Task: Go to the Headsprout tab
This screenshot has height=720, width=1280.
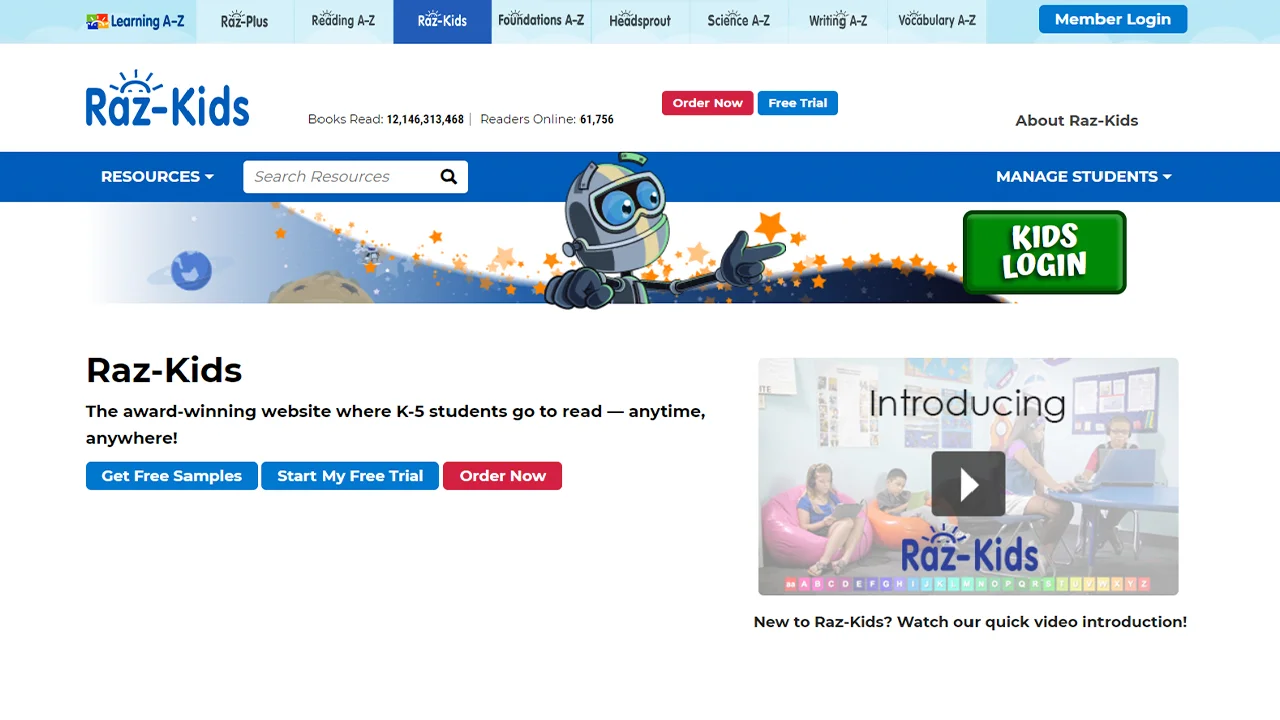Action: pos(640,21)
